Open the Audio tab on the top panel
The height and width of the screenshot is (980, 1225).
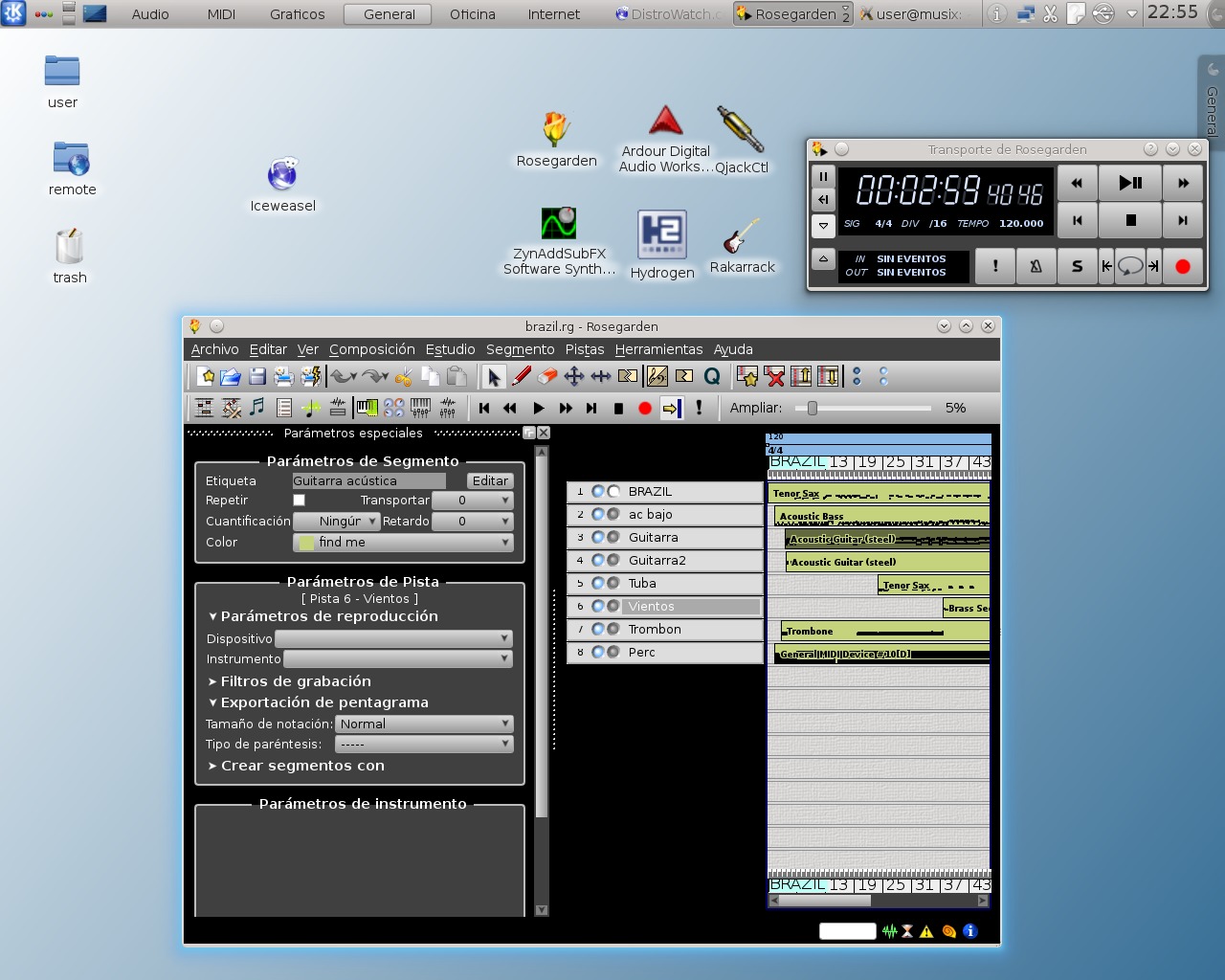(150, 14)
